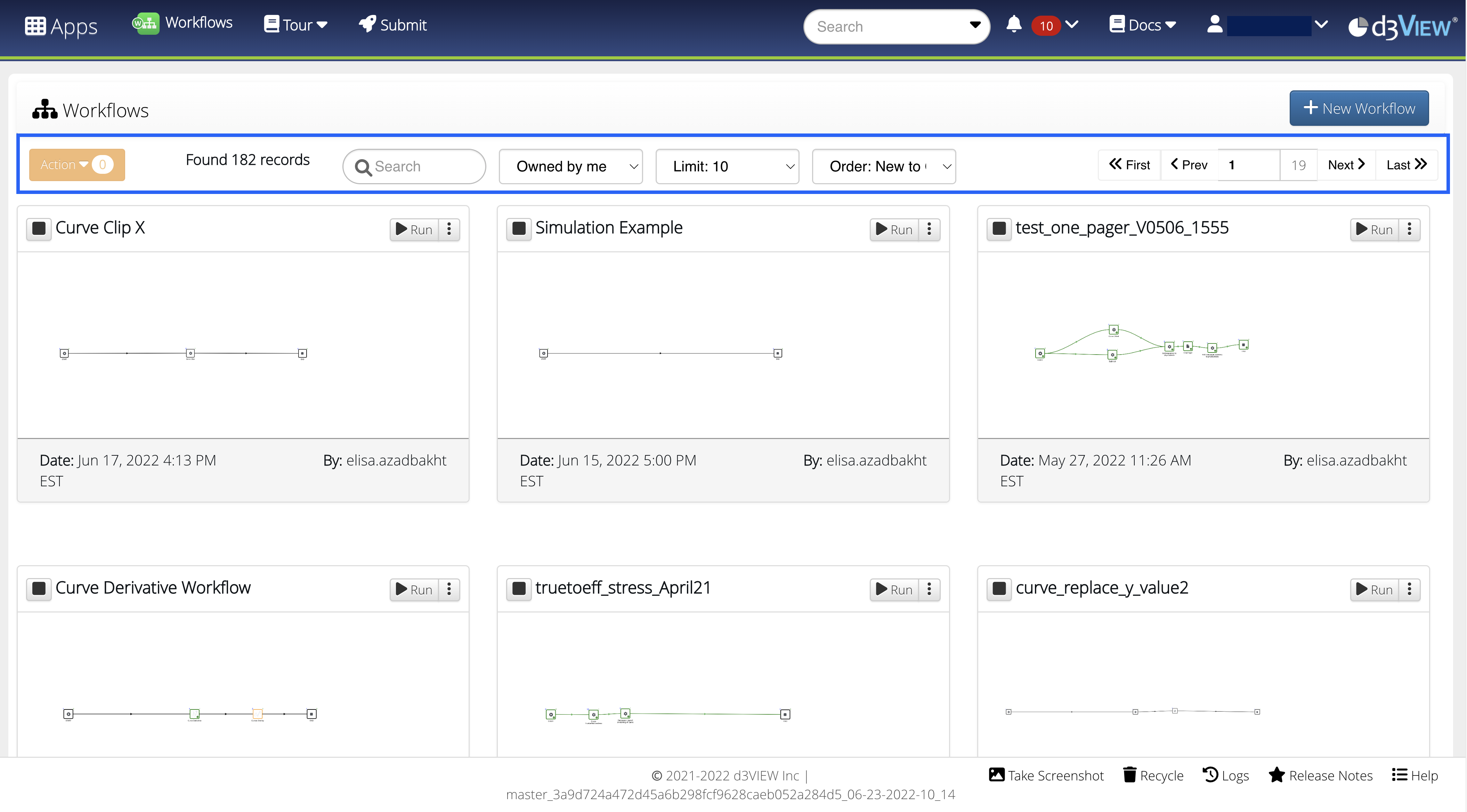Open the Action dropdown

click(x=77, y=164)
